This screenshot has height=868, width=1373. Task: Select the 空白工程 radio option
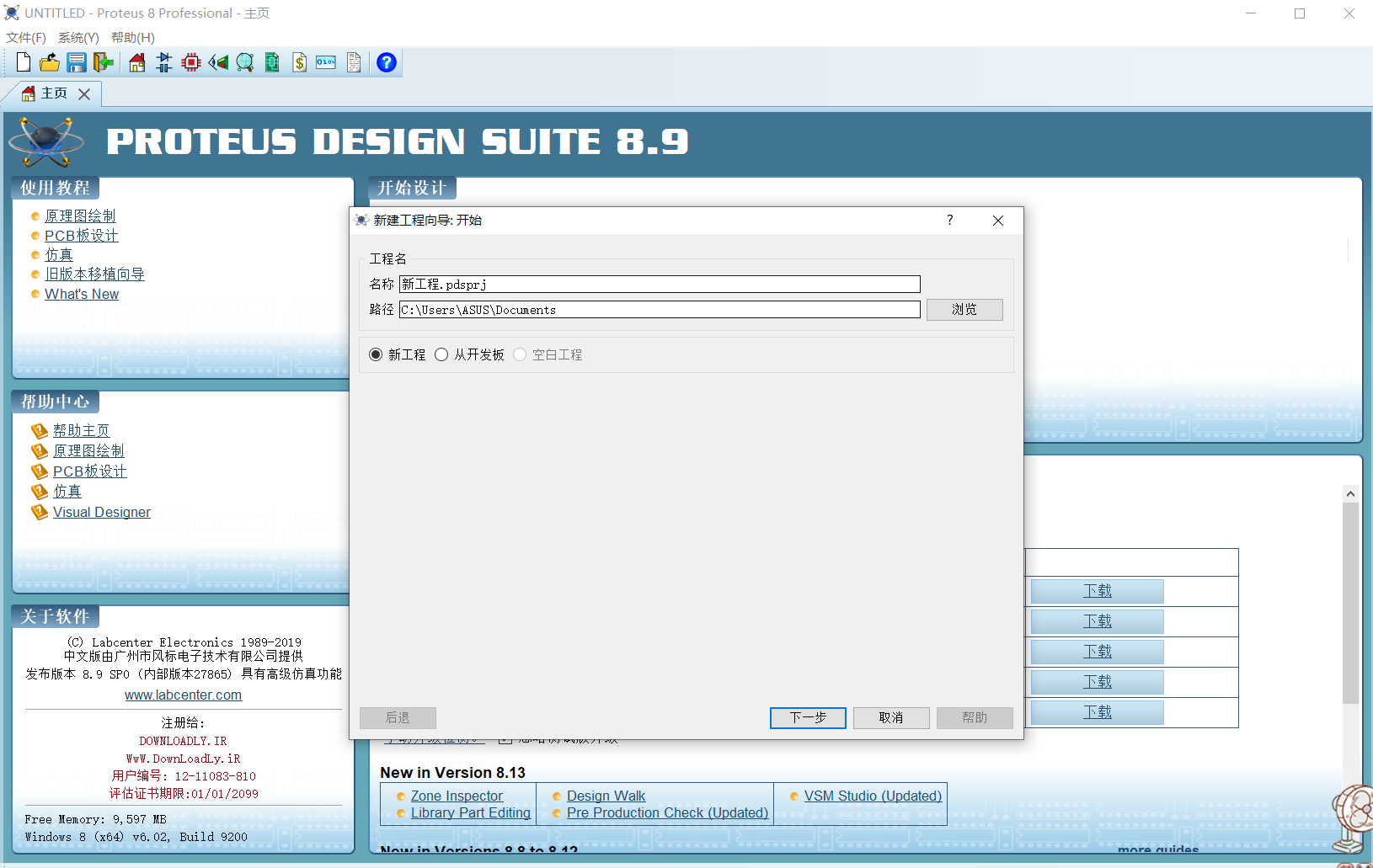[520, 354]
